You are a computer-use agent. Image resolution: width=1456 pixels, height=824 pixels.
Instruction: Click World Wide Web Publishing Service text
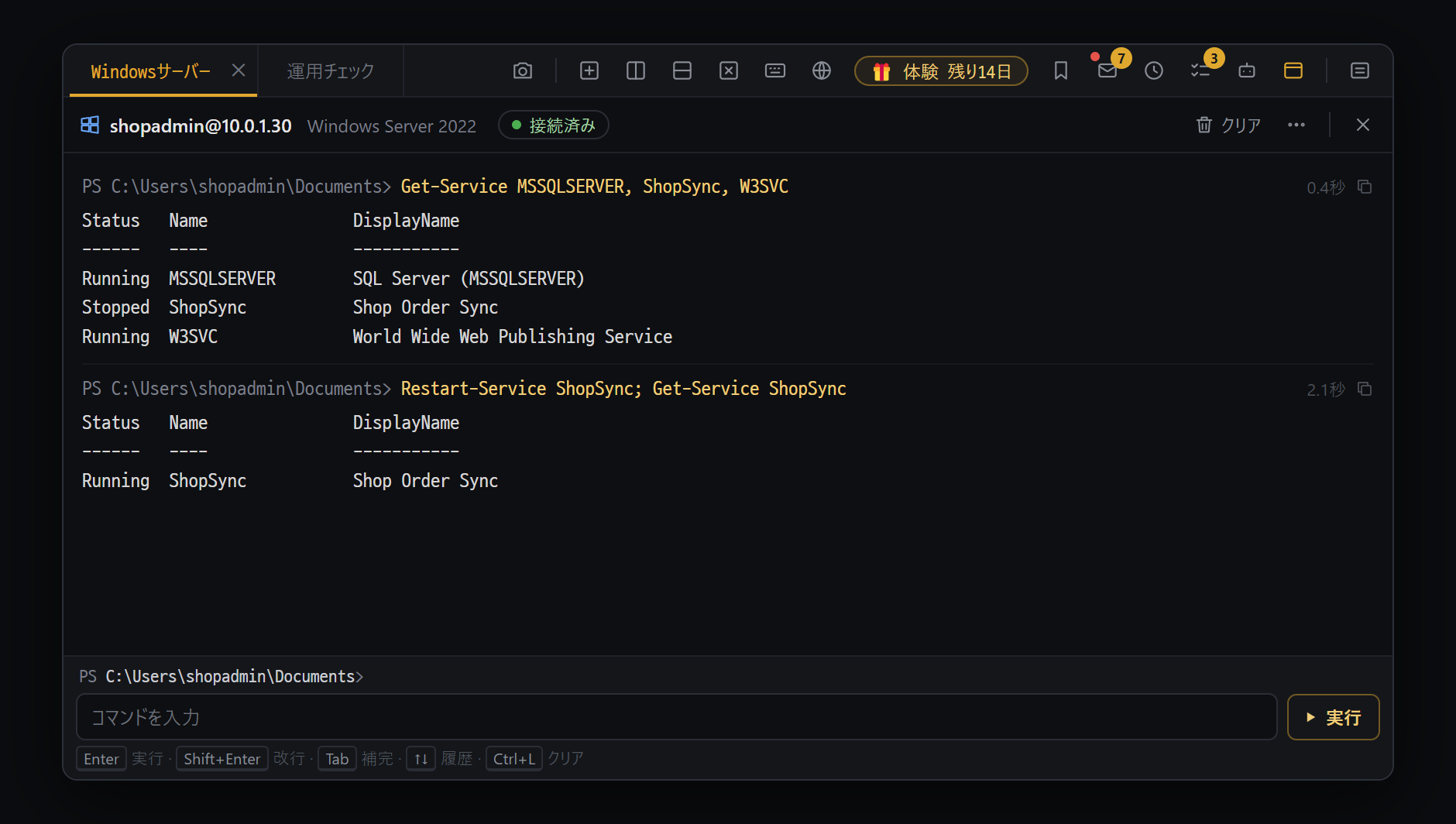tap(513, 337)
